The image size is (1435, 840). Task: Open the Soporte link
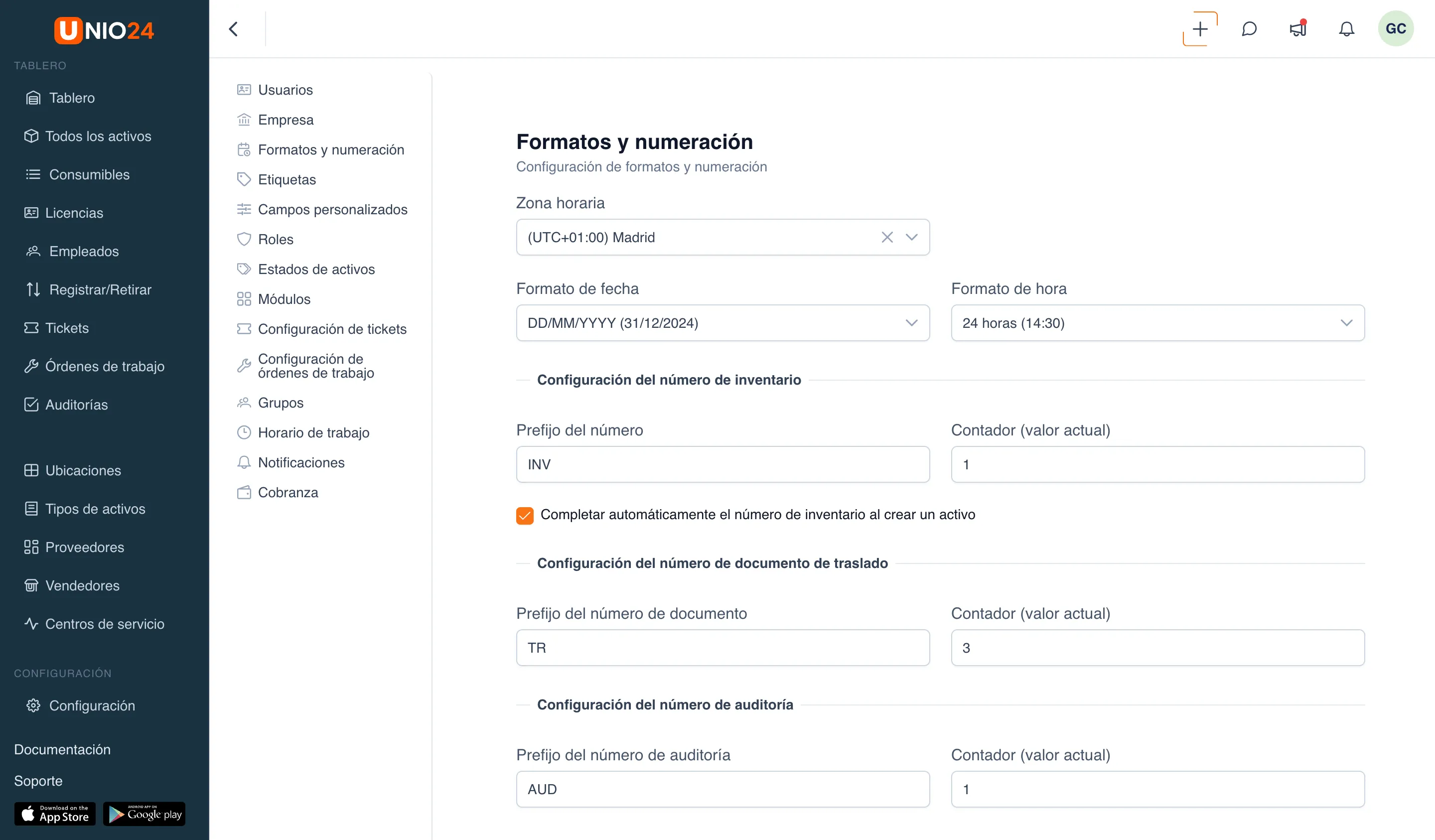pos(38,781)
